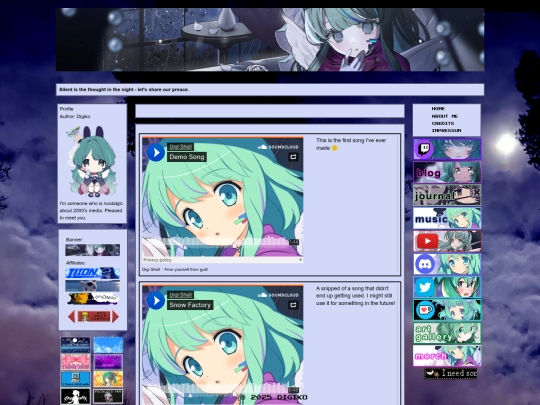Open the Ko-fi banner link

pos(447,310)
